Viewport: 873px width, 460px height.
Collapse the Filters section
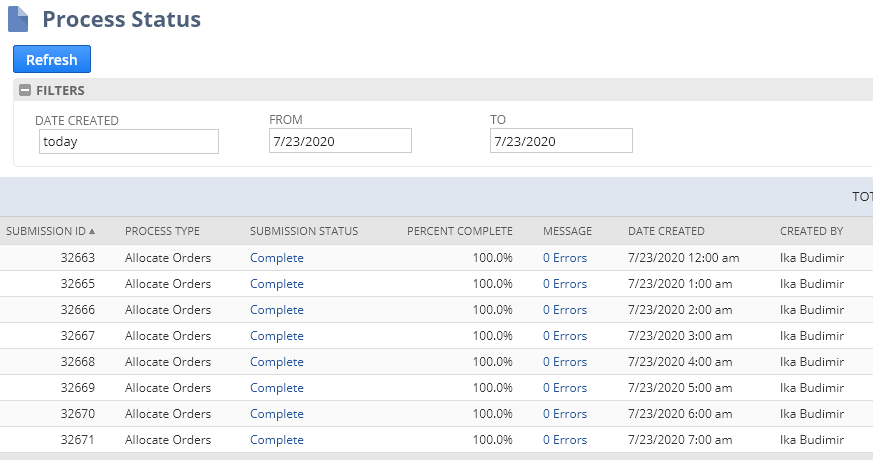tap(25, 91)
